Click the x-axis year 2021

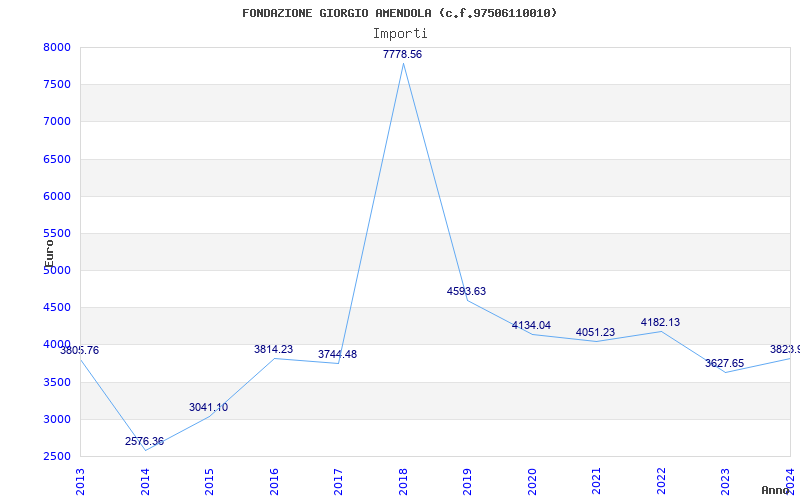point(596,482)
